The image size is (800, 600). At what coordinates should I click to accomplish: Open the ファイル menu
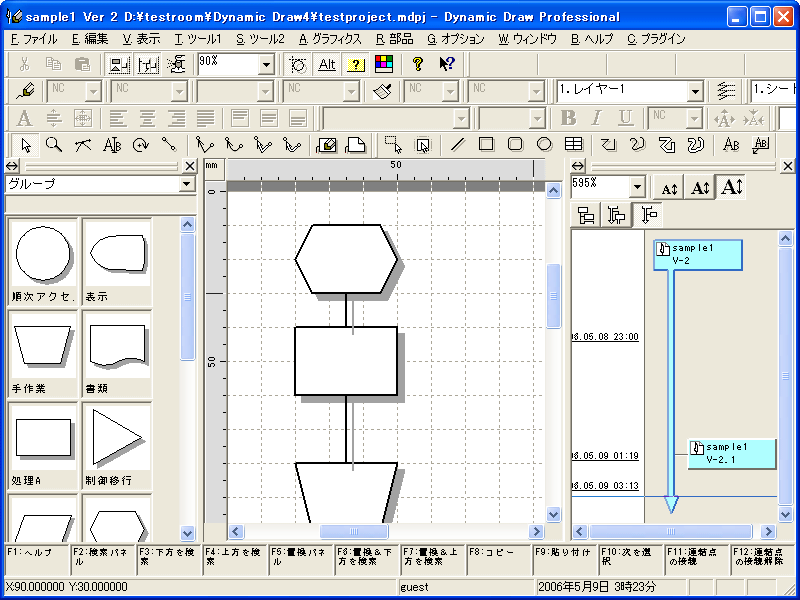34,39
